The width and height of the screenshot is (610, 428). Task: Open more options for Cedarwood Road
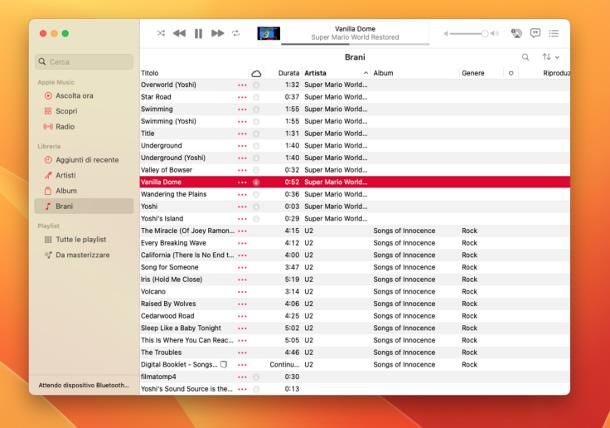click(242, 316)
